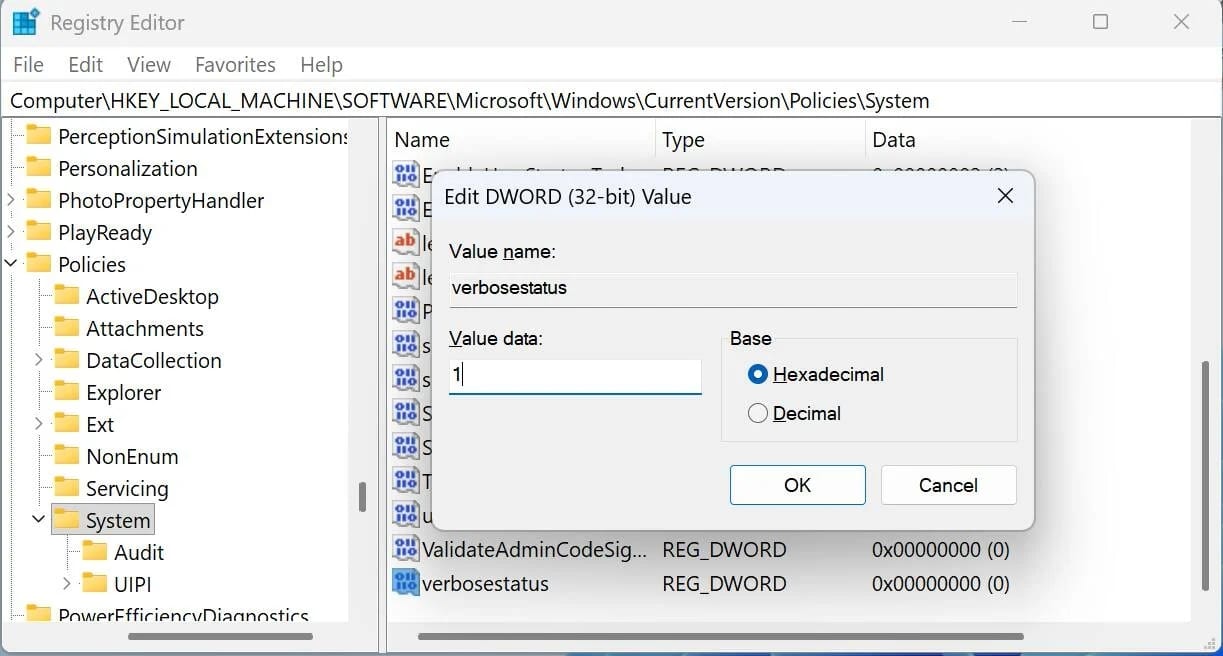Click the Policies folder icon
Image resolution: width=1223 pixels, height=656 pixels.
tap(38, 264)
